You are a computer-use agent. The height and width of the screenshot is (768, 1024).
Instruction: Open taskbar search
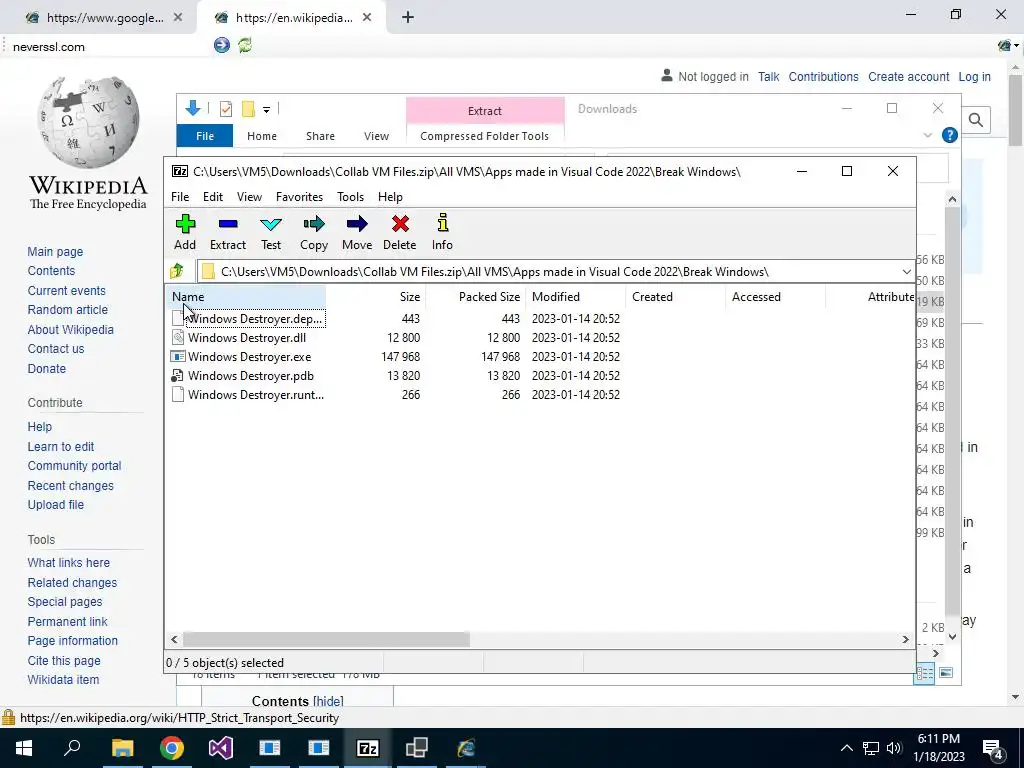tap(72, 748)
